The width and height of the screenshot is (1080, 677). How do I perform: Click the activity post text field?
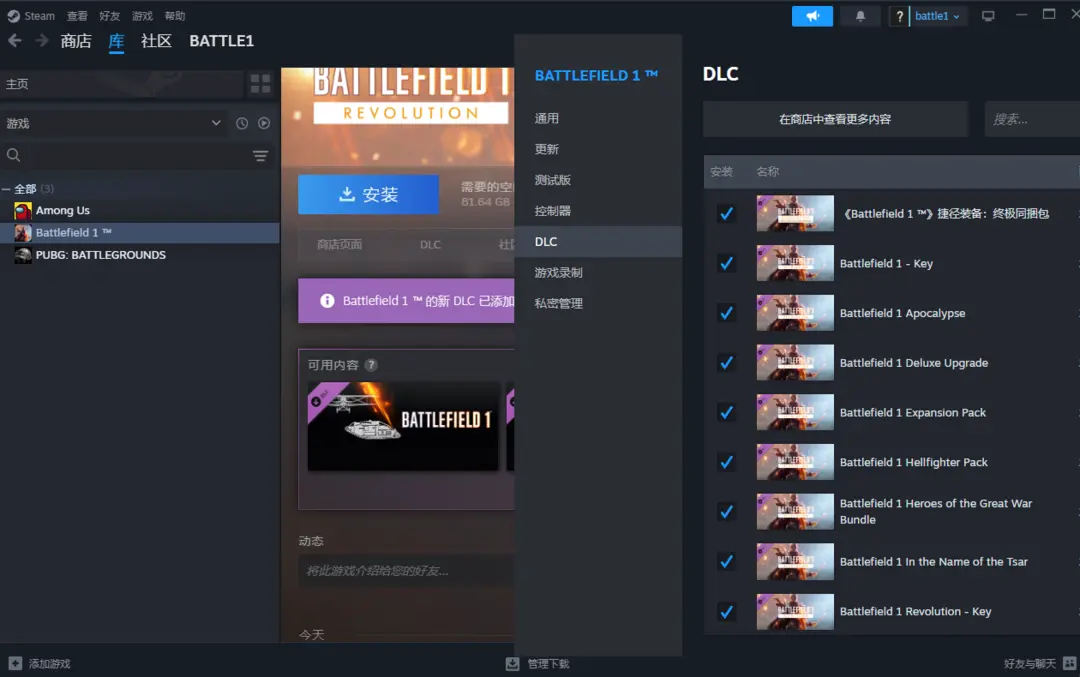tap(406, 571)
